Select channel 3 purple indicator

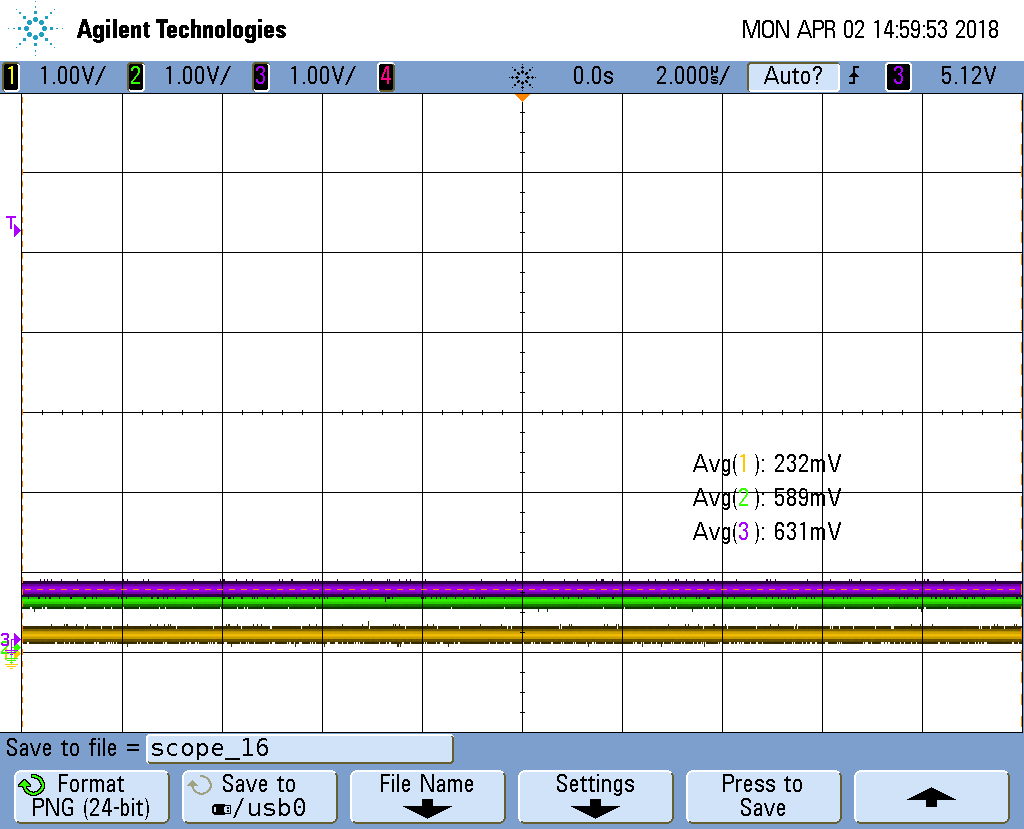[x=261, y=76]
